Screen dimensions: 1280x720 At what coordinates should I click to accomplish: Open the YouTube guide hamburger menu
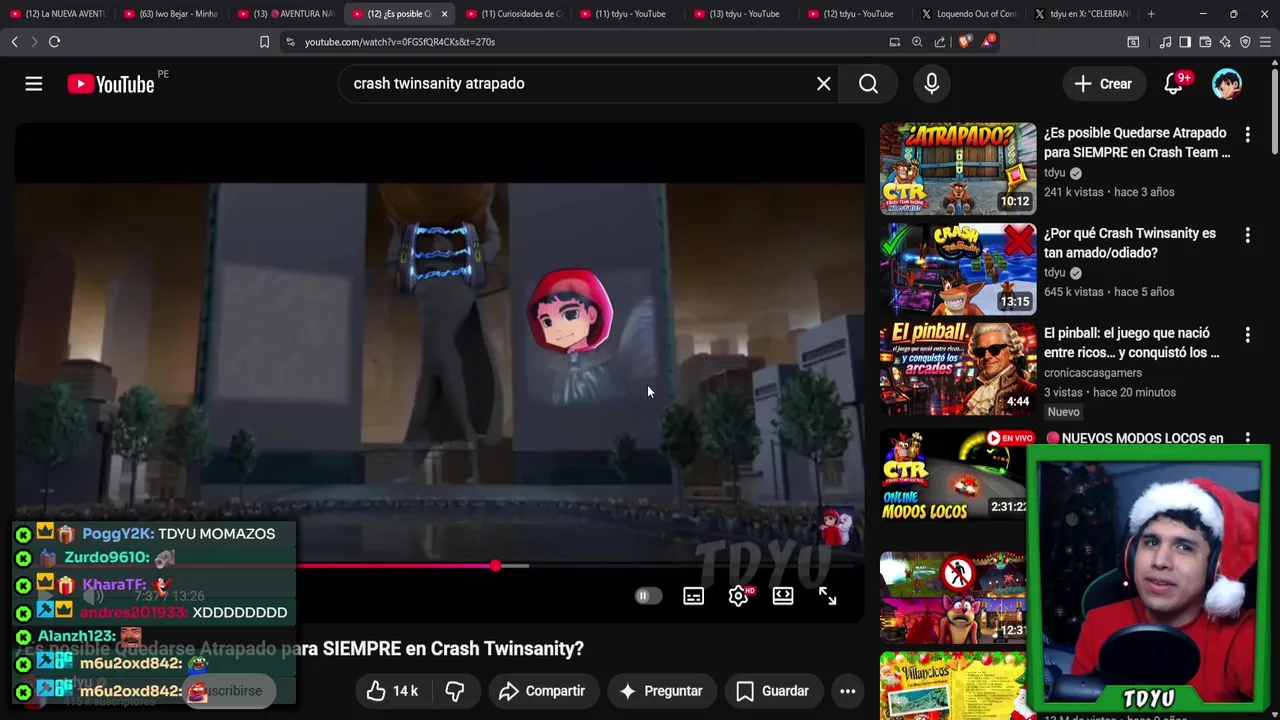(x=34, y=84)
